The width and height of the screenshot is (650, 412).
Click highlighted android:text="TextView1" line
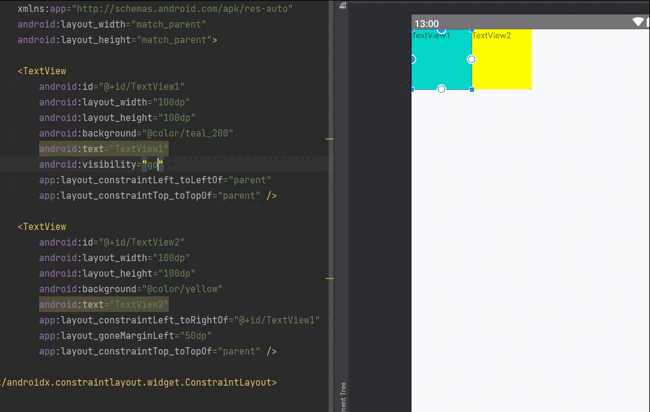[104, 149]
